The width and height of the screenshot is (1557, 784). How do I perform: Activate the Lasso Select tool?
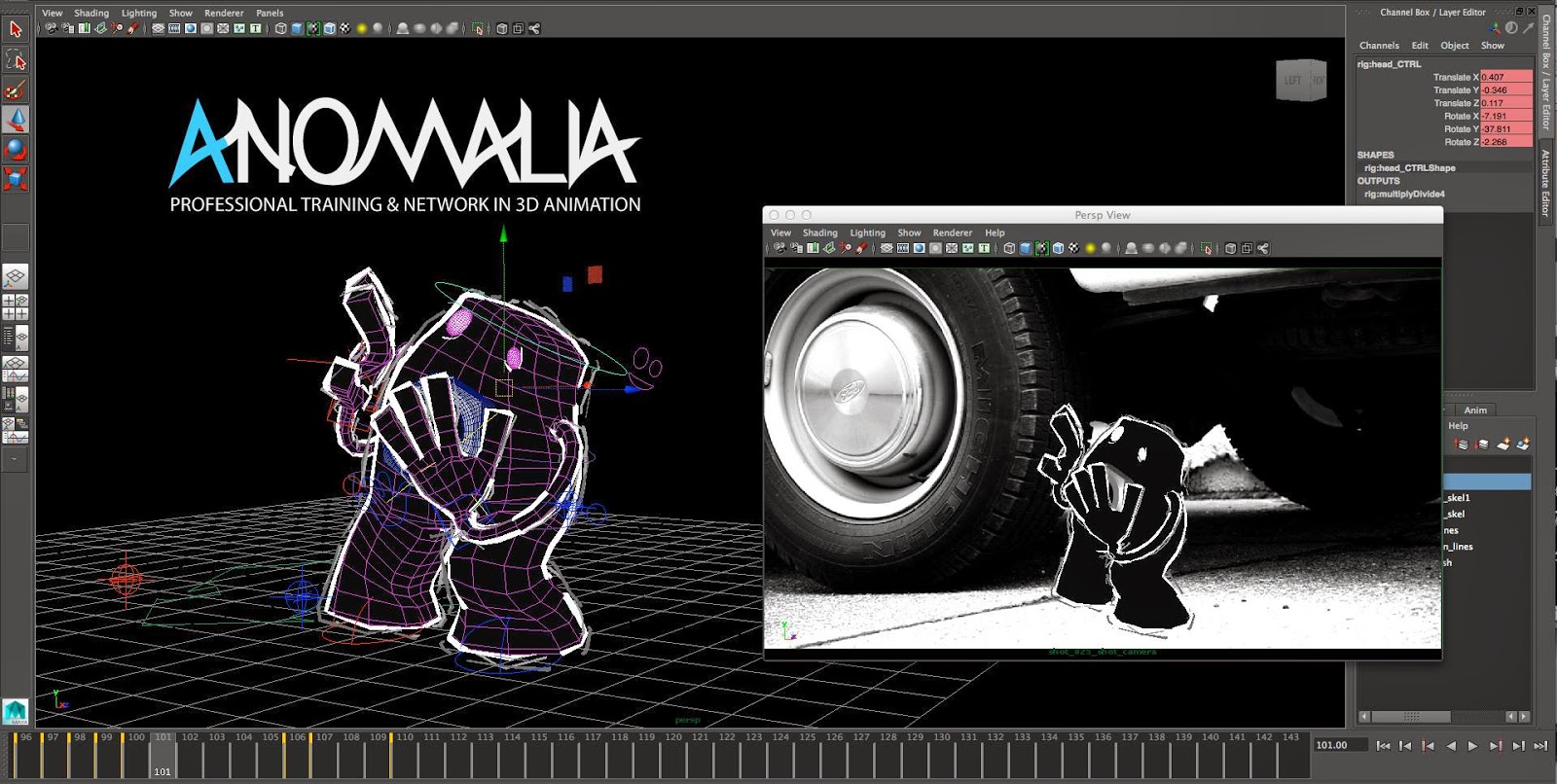(x=16, y=60)
